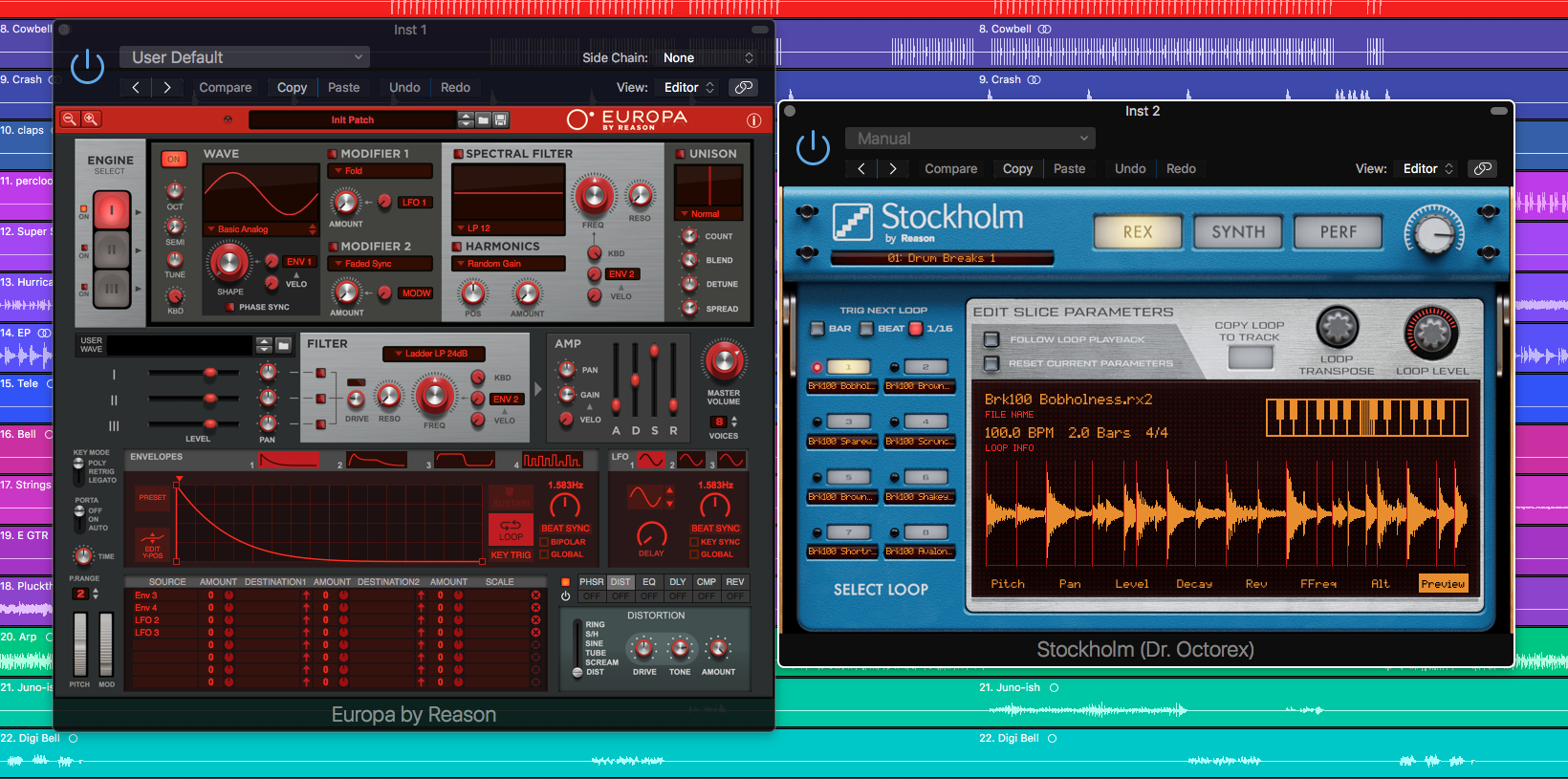Click the link icon in Inst 2
The image size is (1568, 779).
pos(1482,168)
